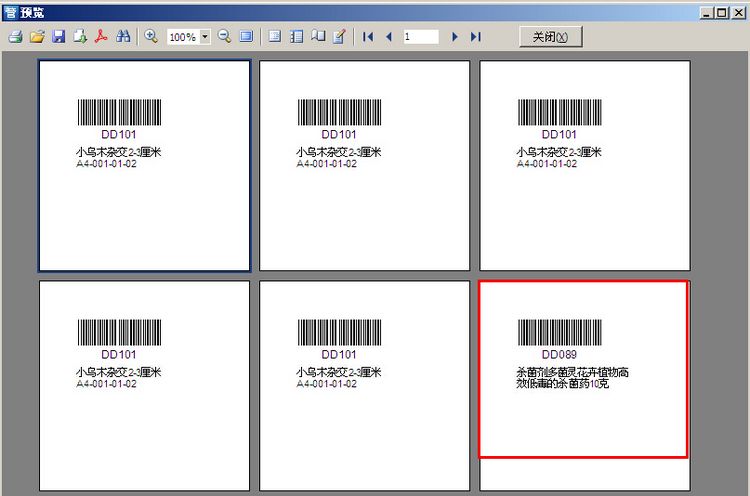Zoom in using magnifier plus icon
Screen dimensions: 750x496
[151, 37]
